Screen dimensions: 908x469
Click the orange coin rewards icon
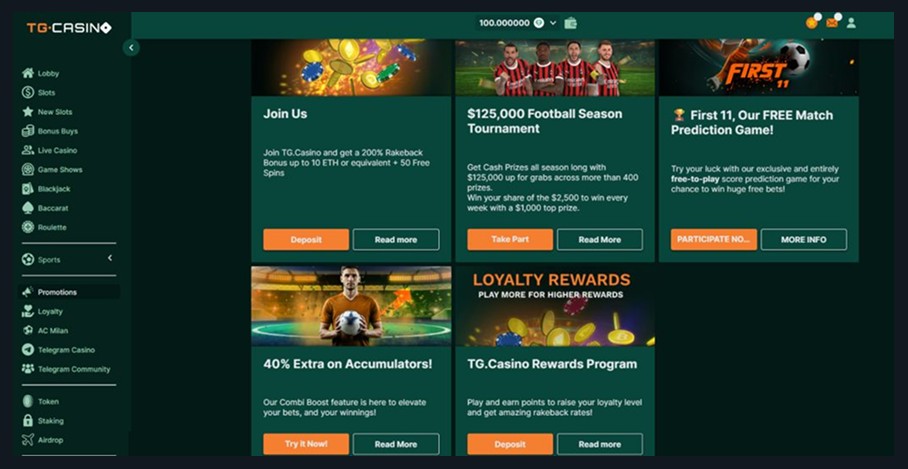pos(811,23)
